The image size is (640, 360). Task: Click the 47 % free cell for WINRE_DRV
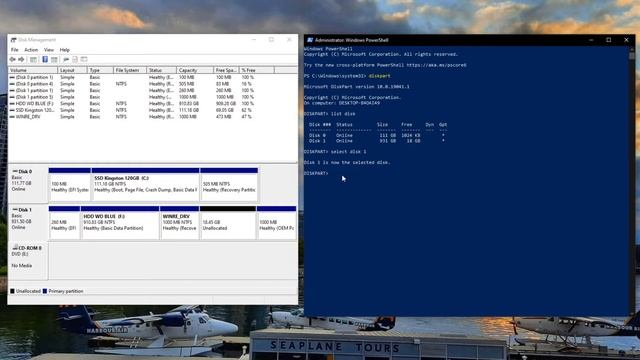click(x=247, y=117)
